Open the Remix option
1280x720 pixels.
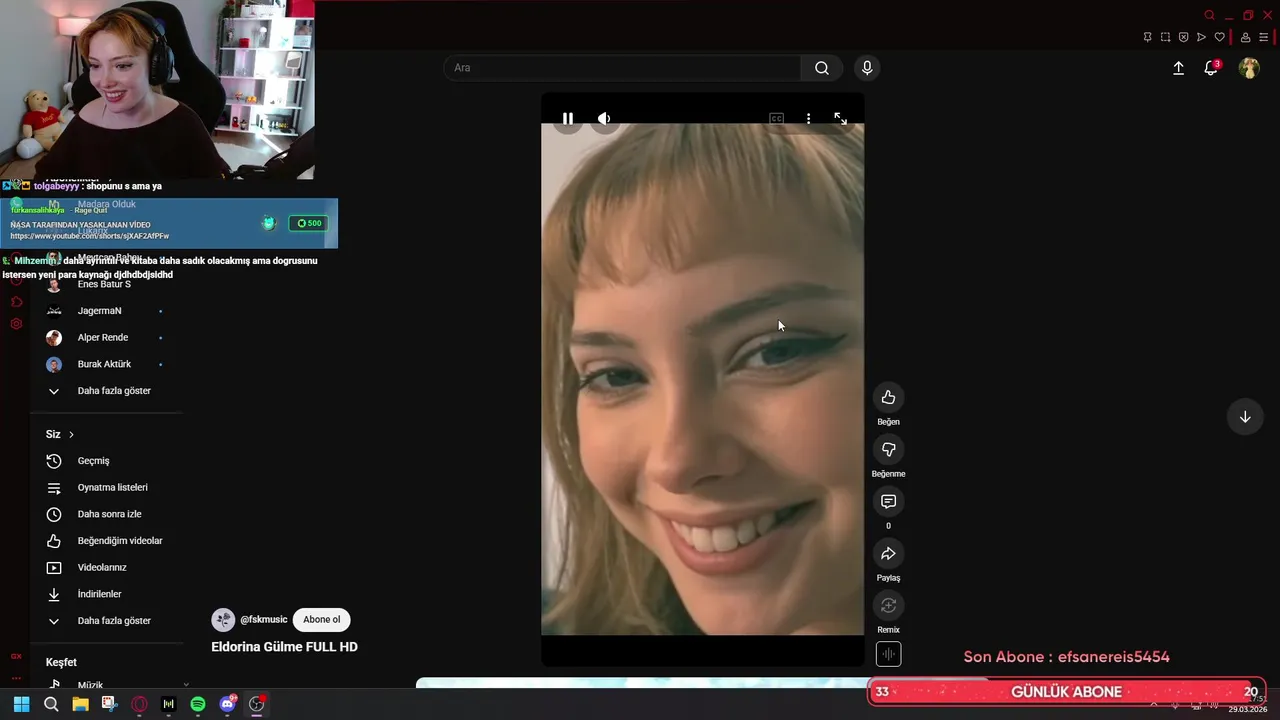tap(888, 606)
